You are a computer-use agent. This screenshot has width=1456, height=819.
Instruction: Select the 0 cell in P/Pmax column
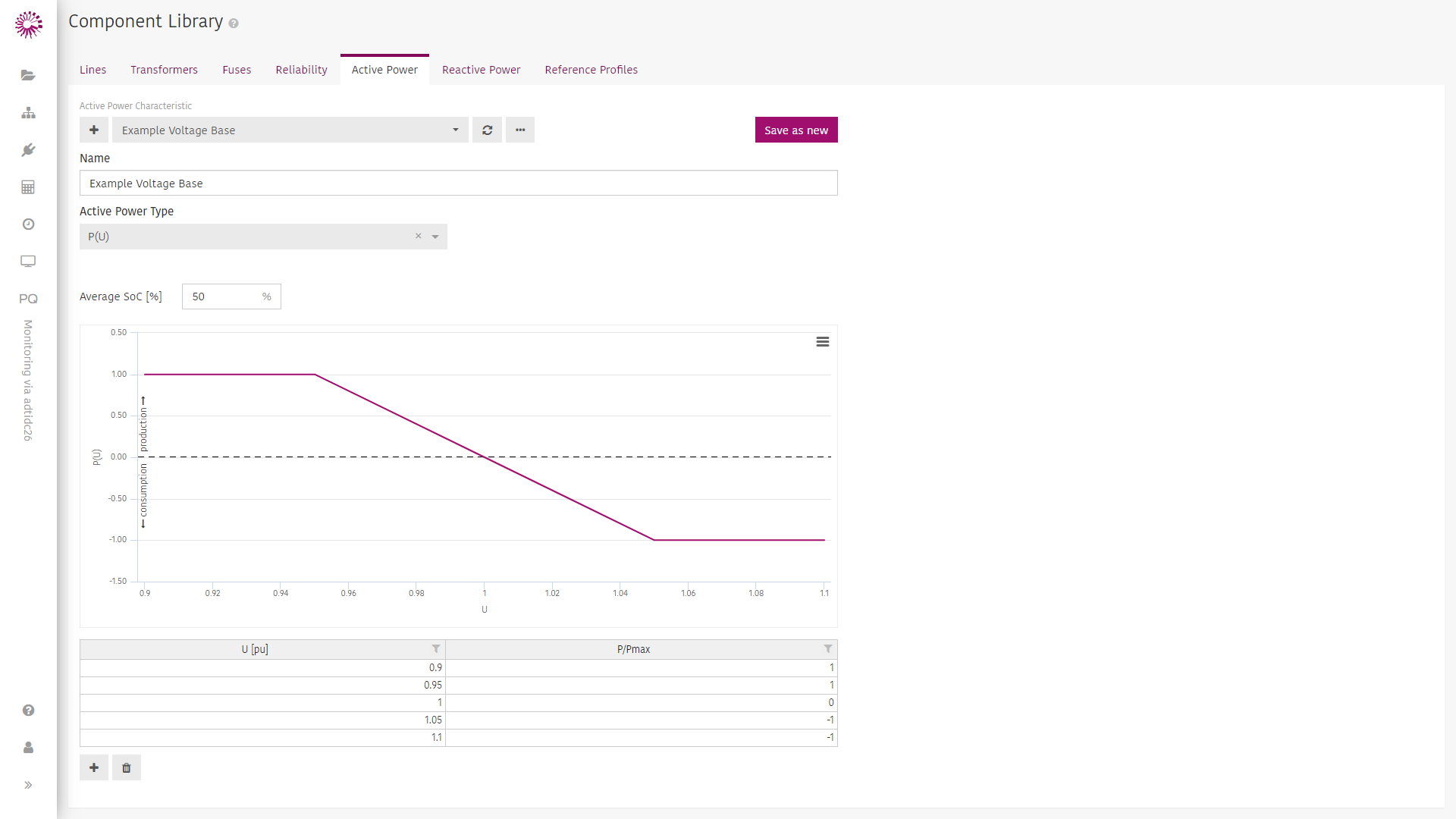pos(642,702)
